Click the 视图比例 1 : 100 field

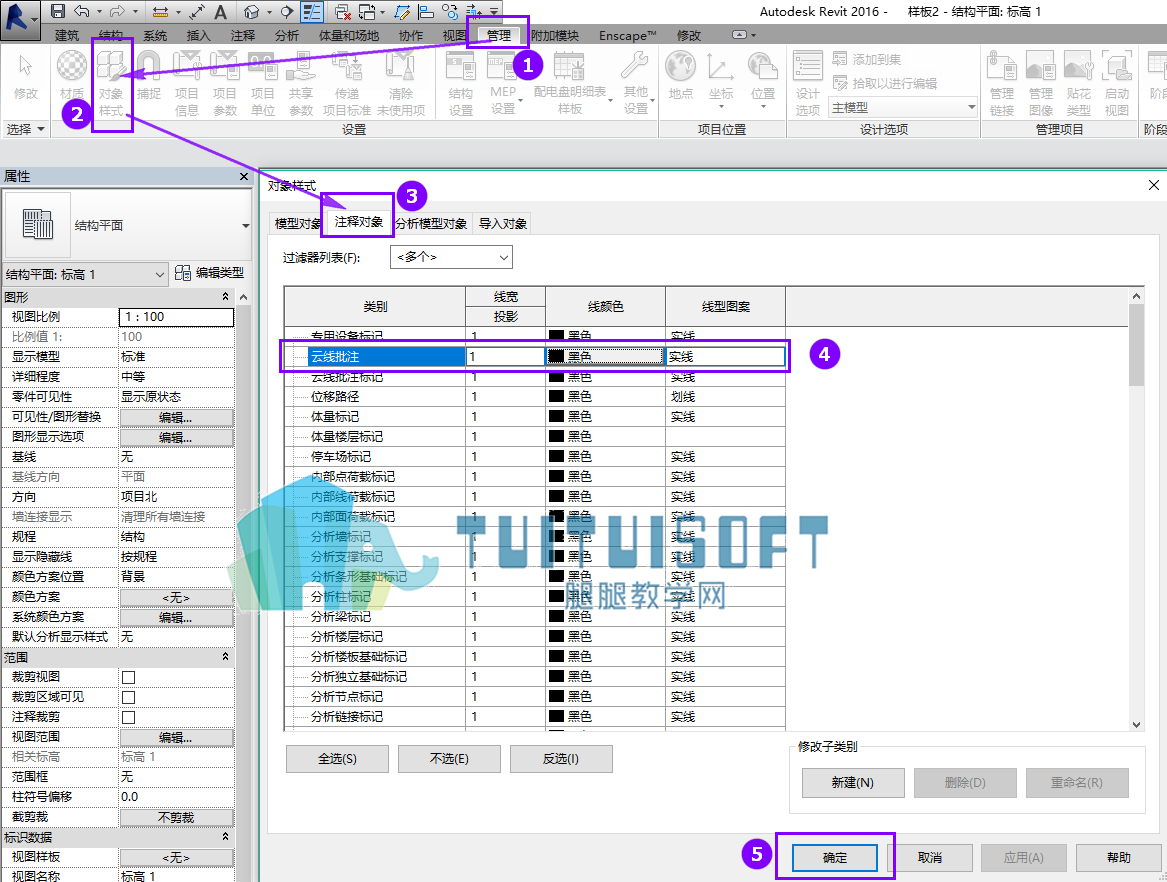(176, 317)
